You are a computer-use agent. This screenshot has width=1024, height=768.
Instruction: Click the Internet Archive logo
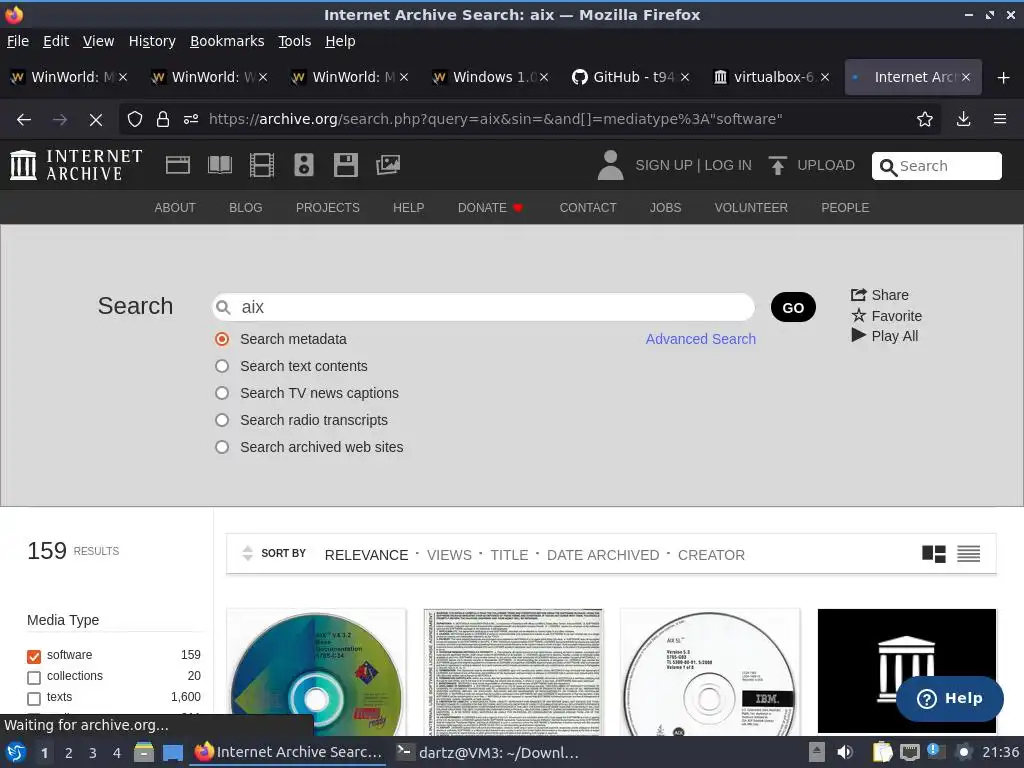tap(76, 165)
